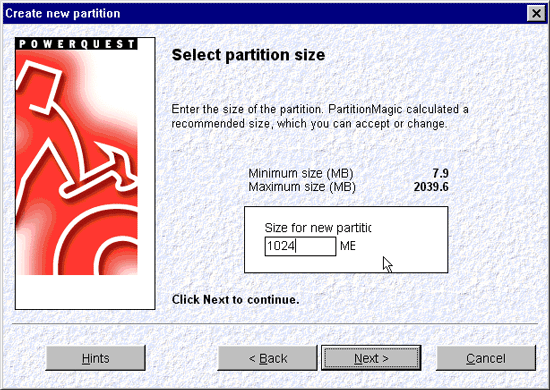Focus the partition size field showing 1024
Image resolution: width=550 pixels, height=390 pixels.
pos(300,246)
